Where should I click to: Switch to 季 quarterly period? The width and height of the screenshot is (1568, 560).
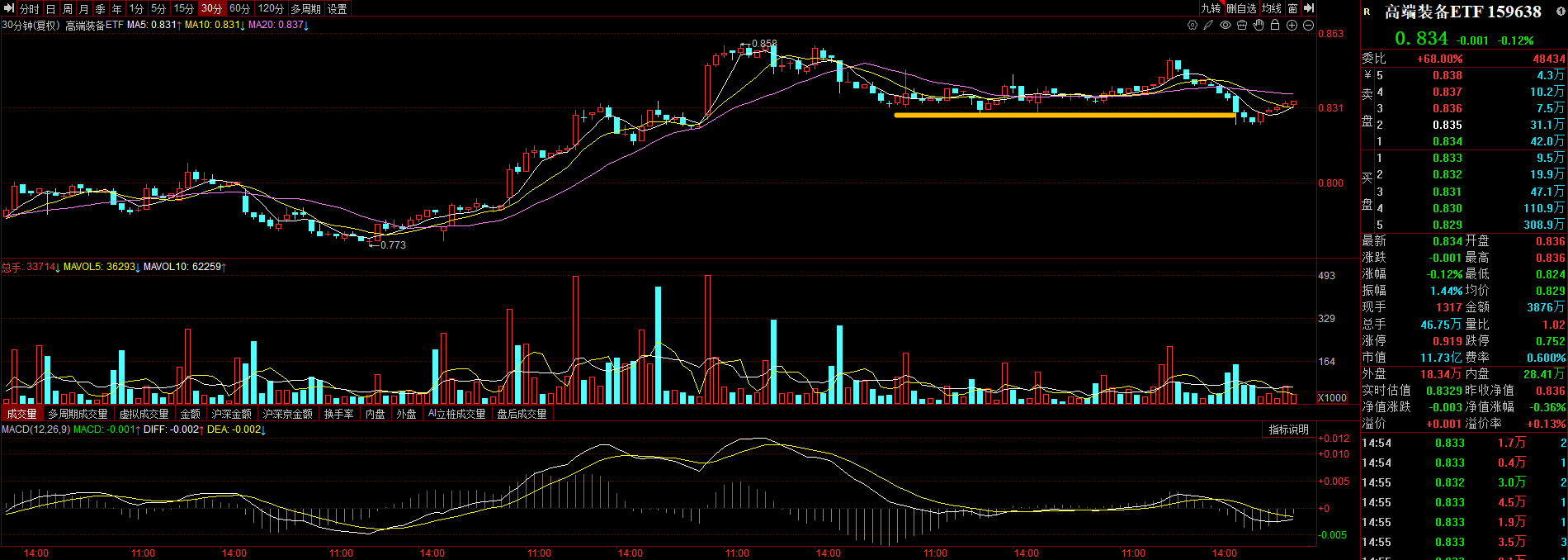click(x=101, y=8)
